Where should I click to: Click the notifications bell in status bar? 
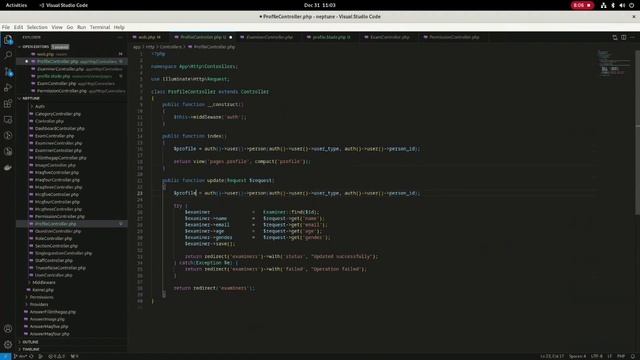tap(633, 356)
